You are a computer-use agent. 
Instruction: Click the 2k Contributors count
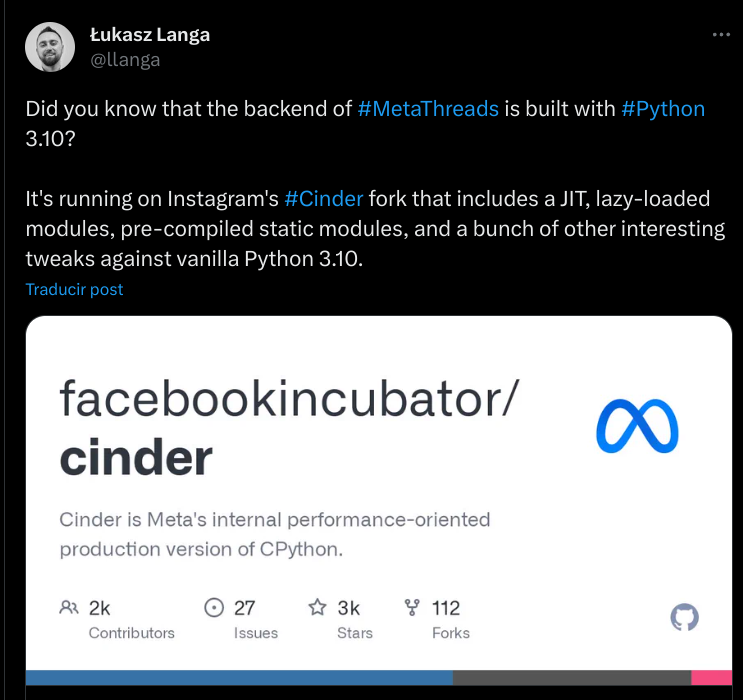point(100,607)
